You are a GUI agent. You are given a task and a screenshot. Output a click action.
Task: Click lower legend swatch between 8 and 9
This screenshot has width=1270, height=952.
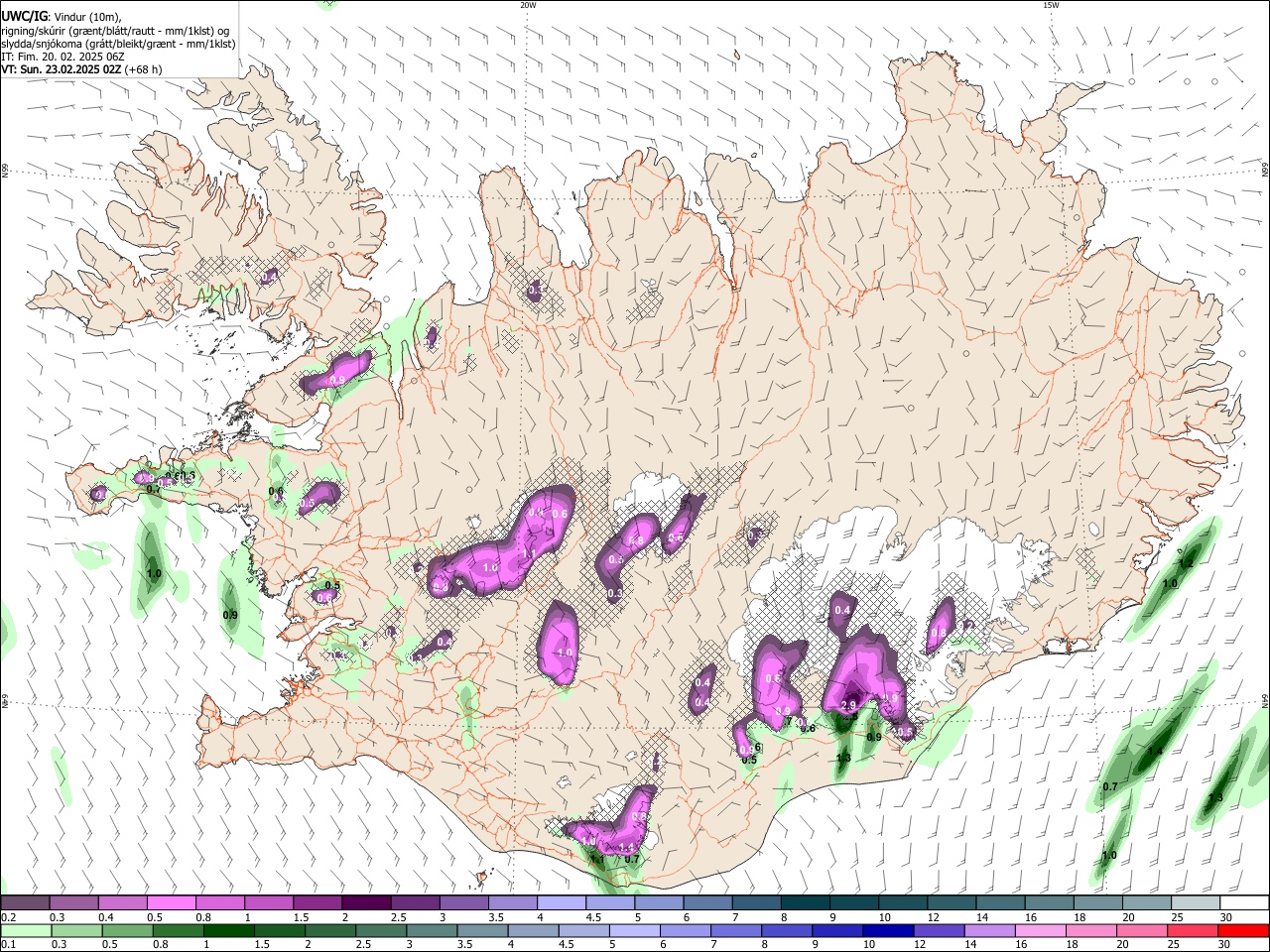(786, 930)
